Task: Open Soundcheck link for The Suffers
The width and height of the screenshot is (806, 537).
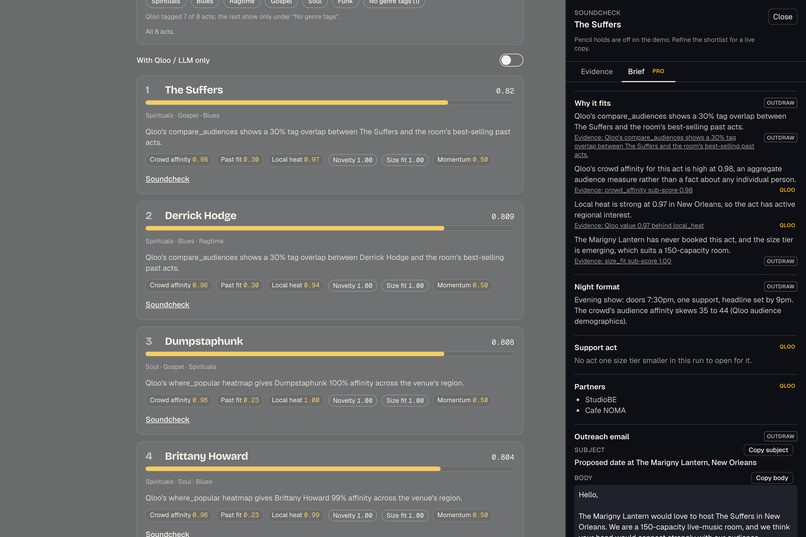Action: tap(167, 179)
